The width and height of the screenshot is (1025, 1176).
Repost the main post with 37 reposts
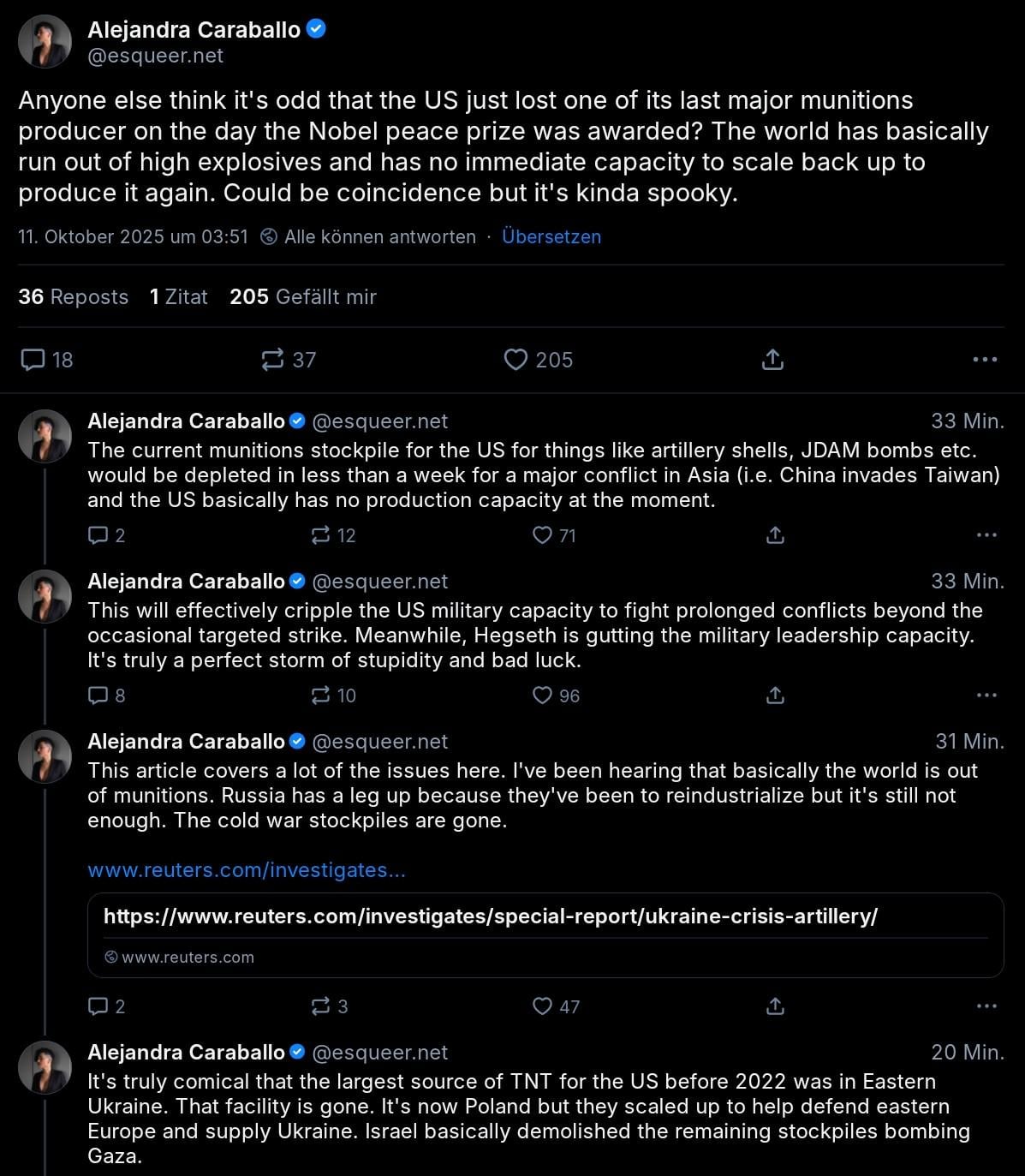coord(273,360)
